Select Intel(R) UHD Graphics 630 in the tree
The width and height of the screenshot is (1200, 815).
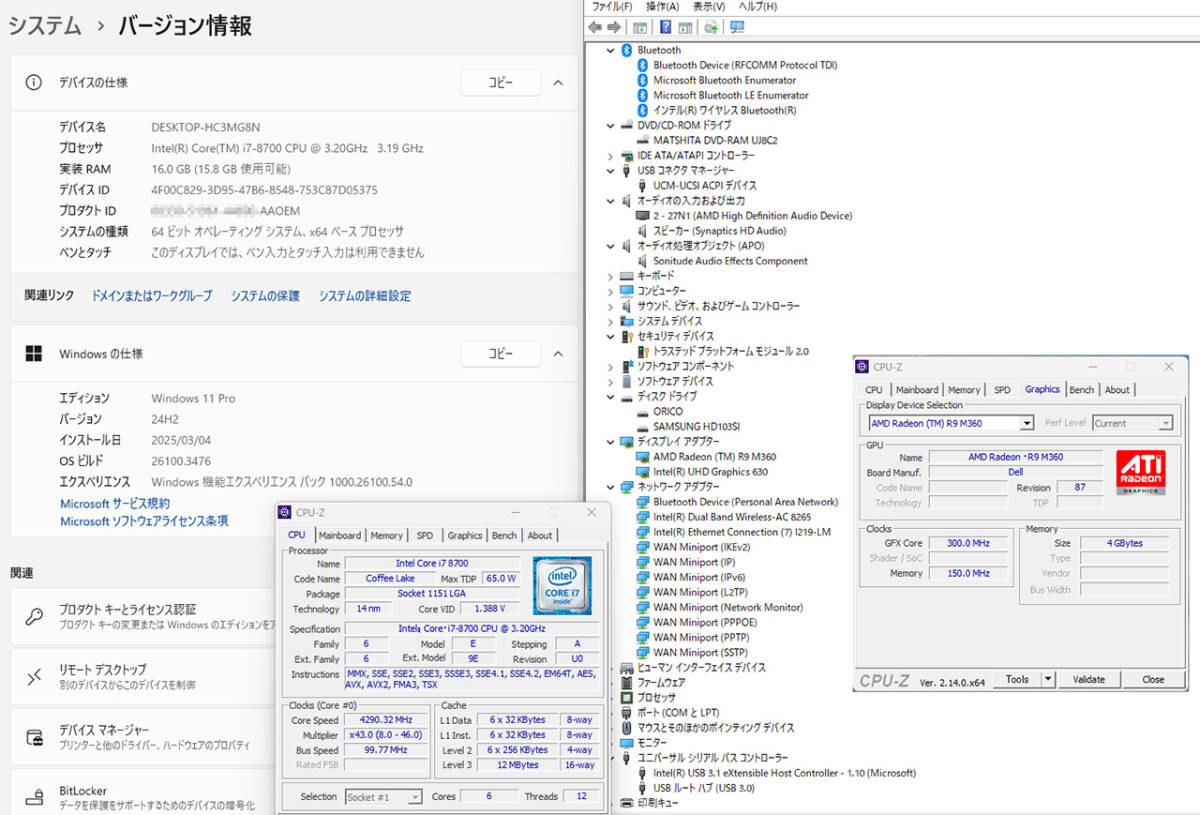(x=711, y=472)
